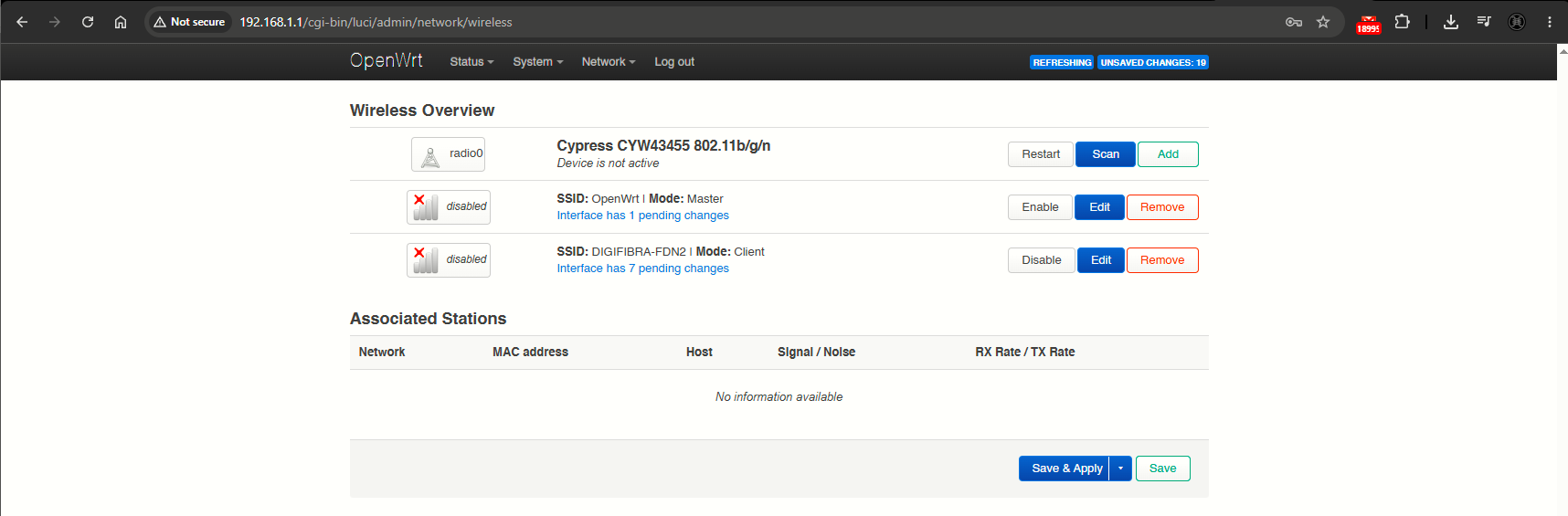Click the saved passwords key icon
The height and width of the screenshot is (516, 1568).
pyautogui.click(x=1294, y=22)
